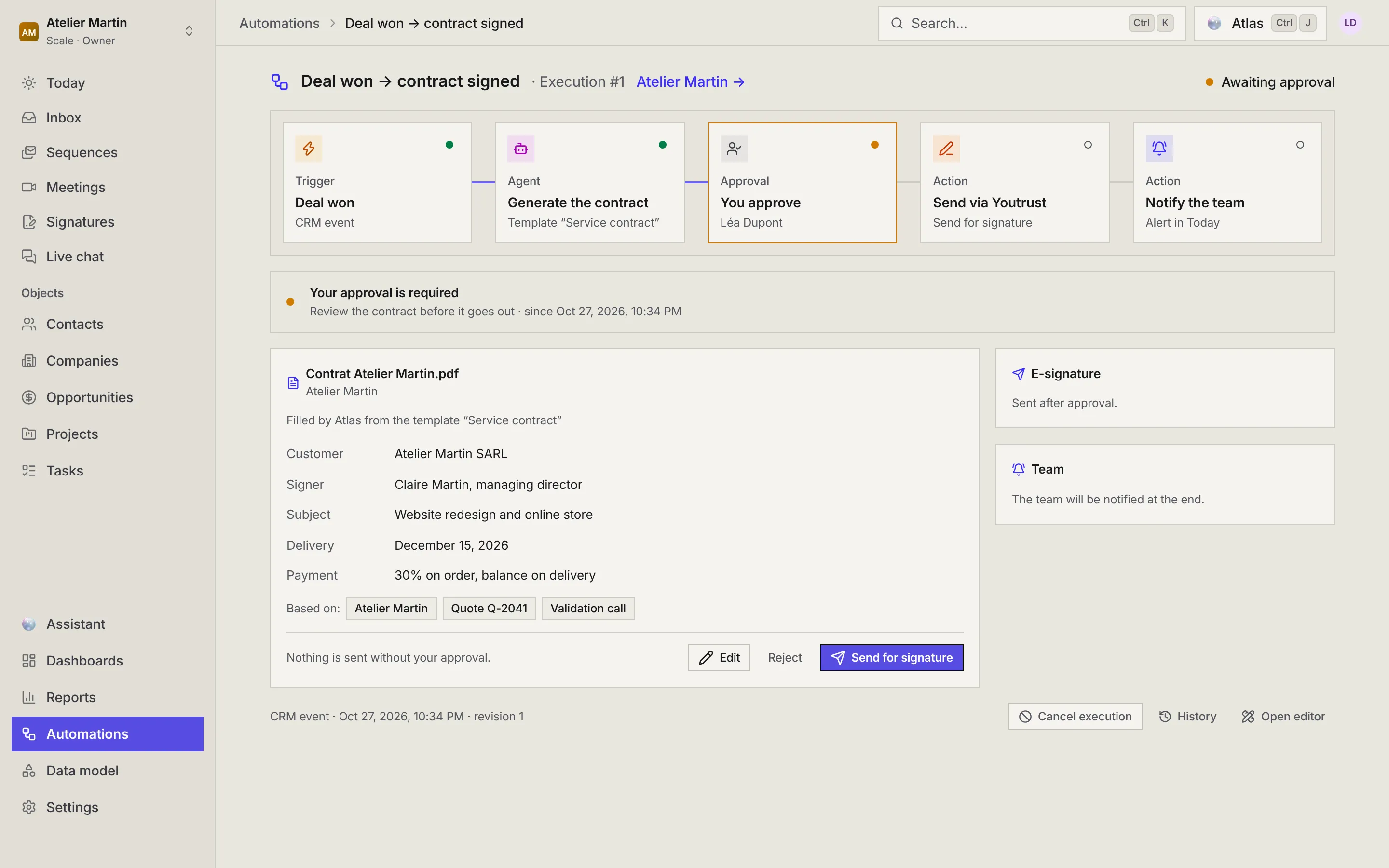
Task: Click the Live chat bubble icon
Action: point(29,257)
